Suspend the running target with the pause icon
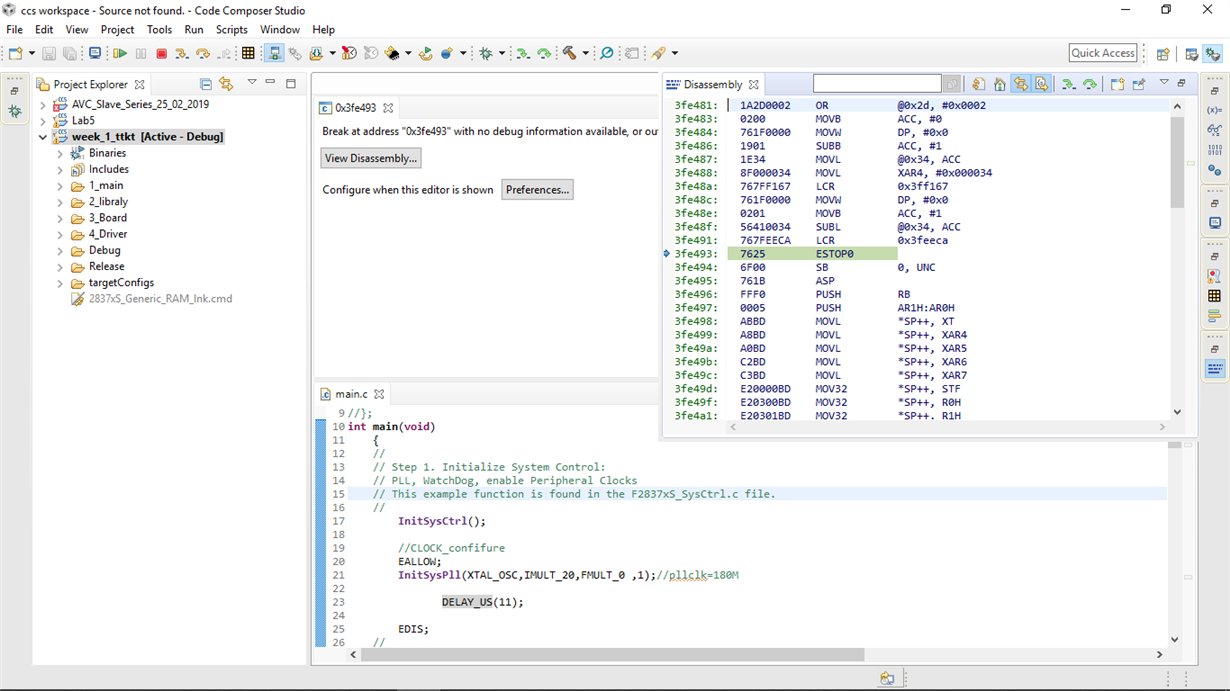1230x691 pixels. [x=141, y=53]
